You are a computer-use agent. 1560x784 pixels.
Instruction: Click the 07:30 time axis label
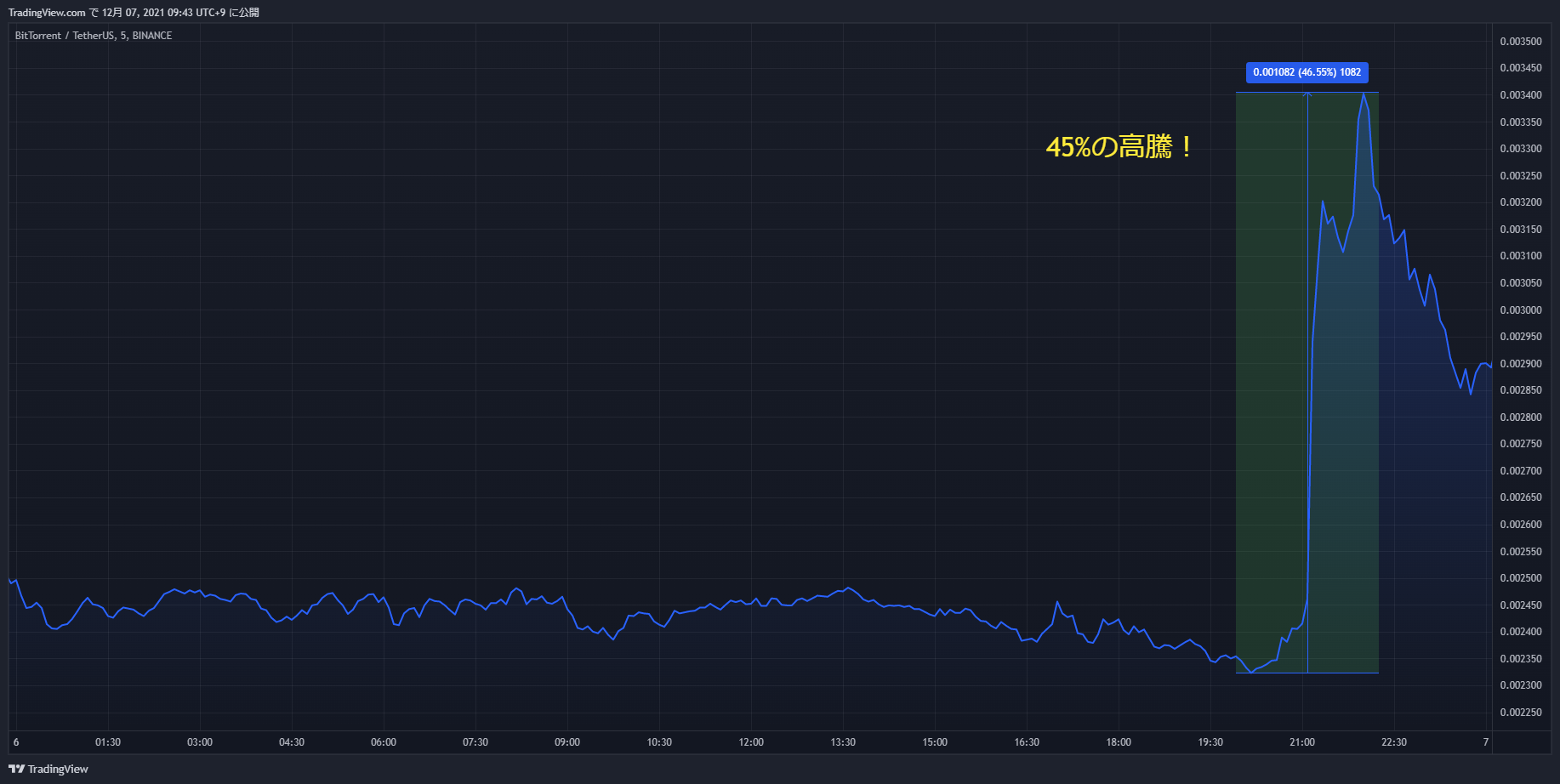pyautogui.click(x=475, y=742)
